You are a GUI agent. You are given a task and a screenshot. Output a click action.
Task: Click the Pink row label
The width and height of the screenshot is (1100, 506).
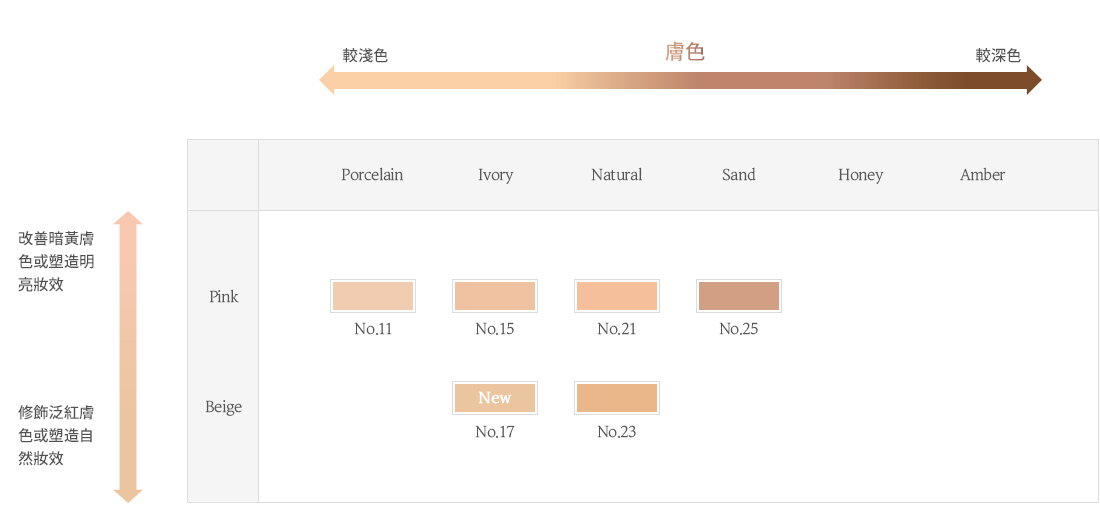[x=224, y=297]
